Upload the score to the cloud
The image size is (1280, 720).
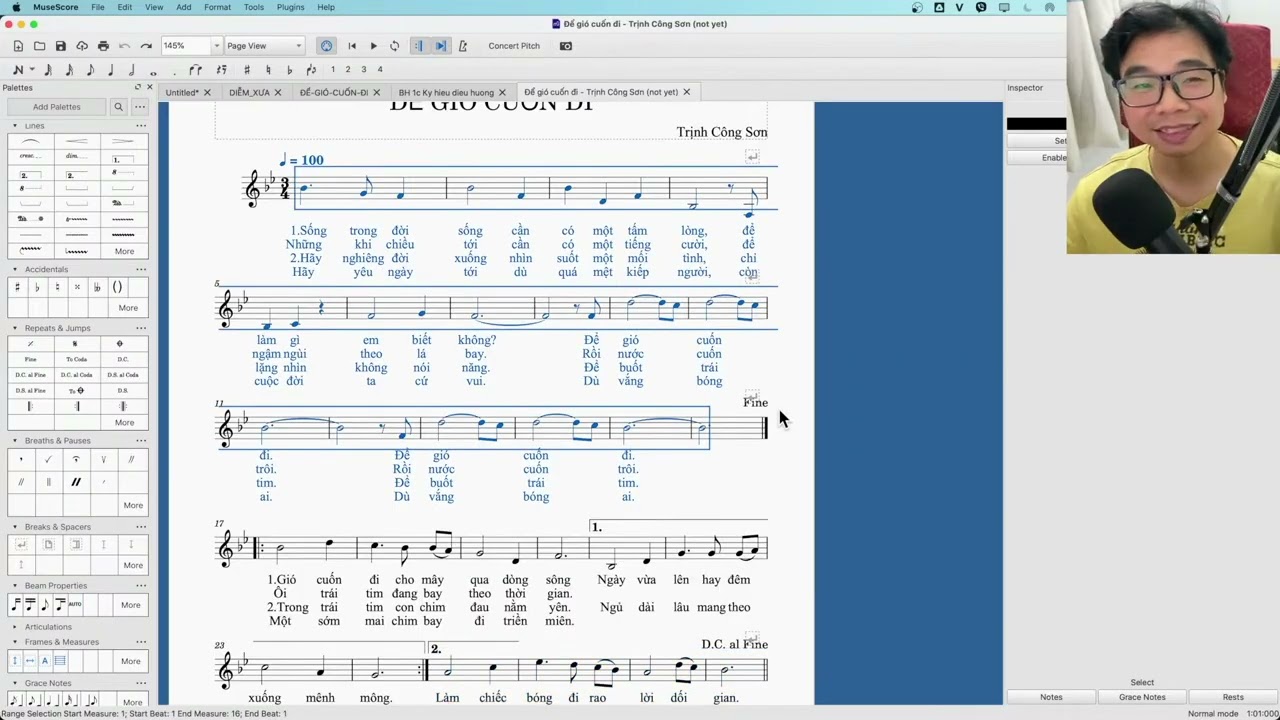click(82, 46)
